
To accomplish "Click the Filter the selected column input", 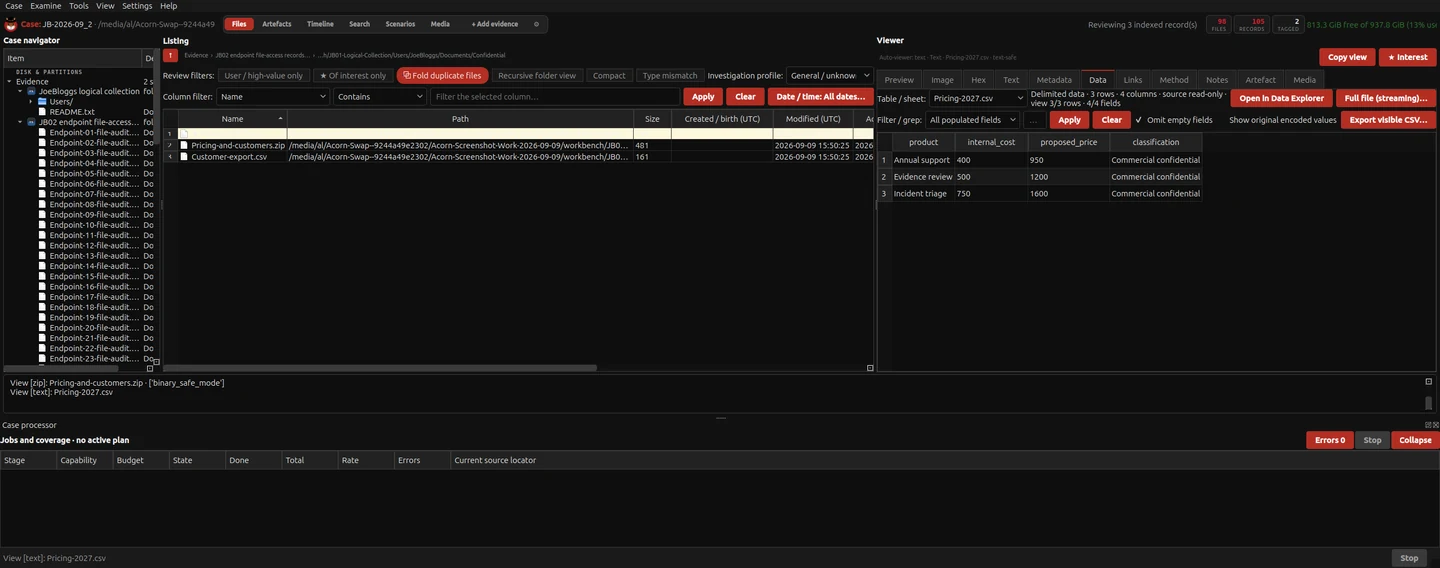I will 554,97.
